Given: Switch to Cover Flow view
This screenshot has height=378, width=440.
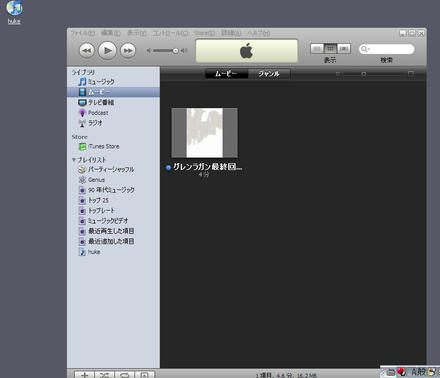Looking at the screenshot, I should [344, 49].
